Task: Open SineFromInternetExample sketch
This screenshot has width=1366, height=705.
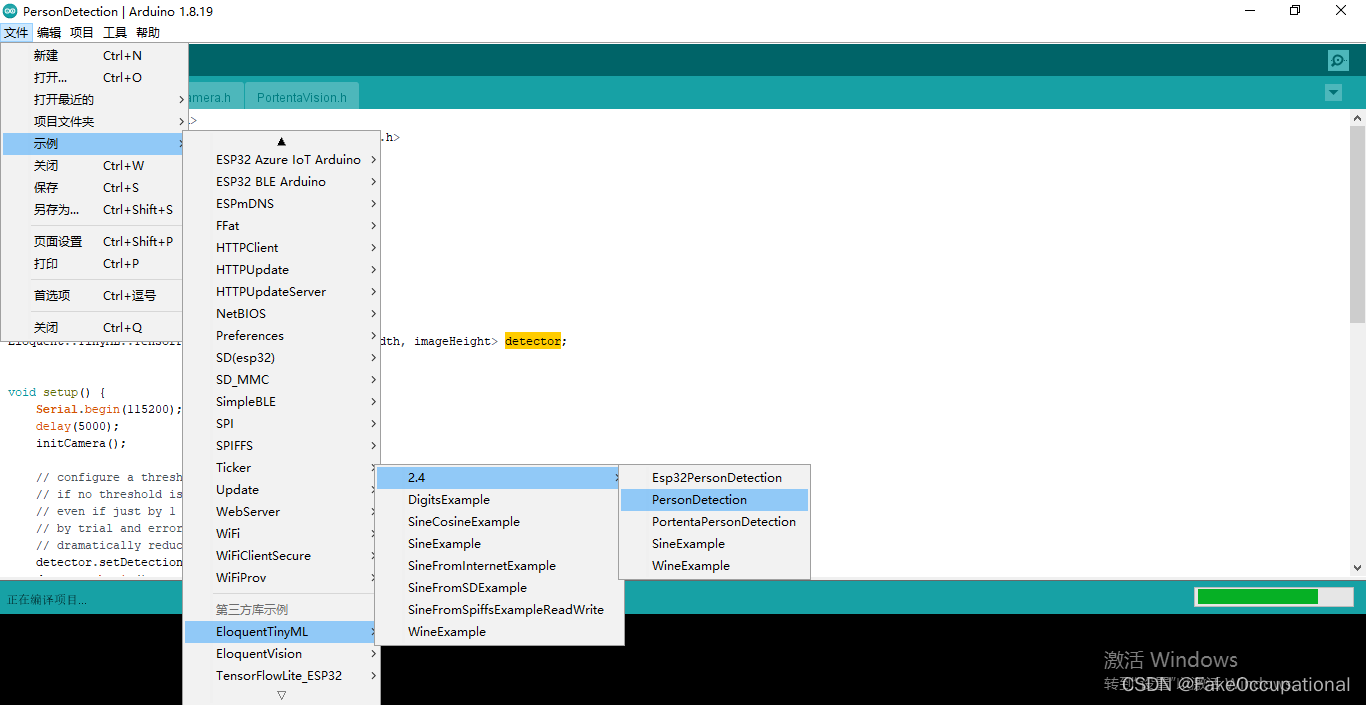Action: [x=500, y=566]
